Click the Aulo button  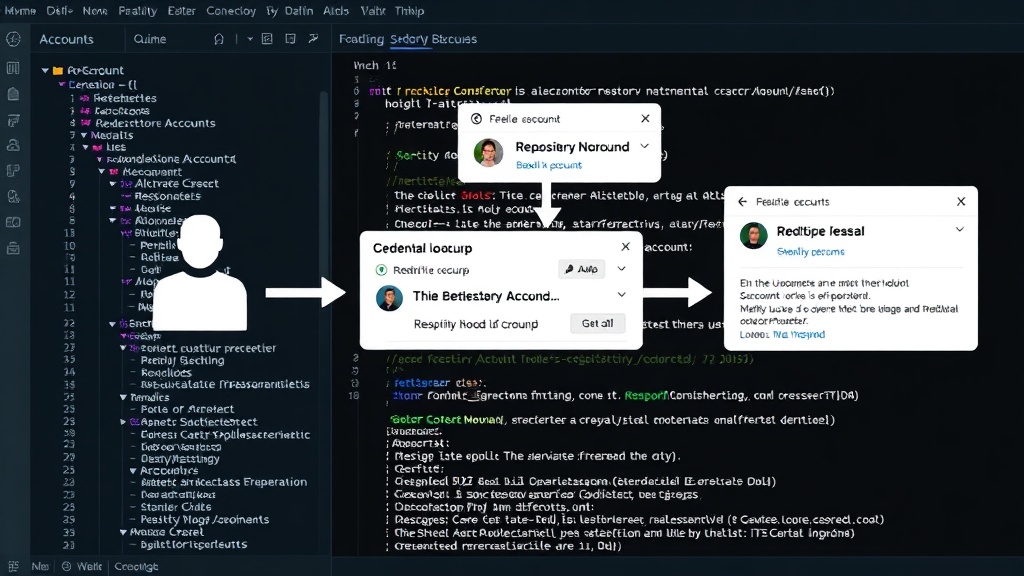[x=582, y=269]
